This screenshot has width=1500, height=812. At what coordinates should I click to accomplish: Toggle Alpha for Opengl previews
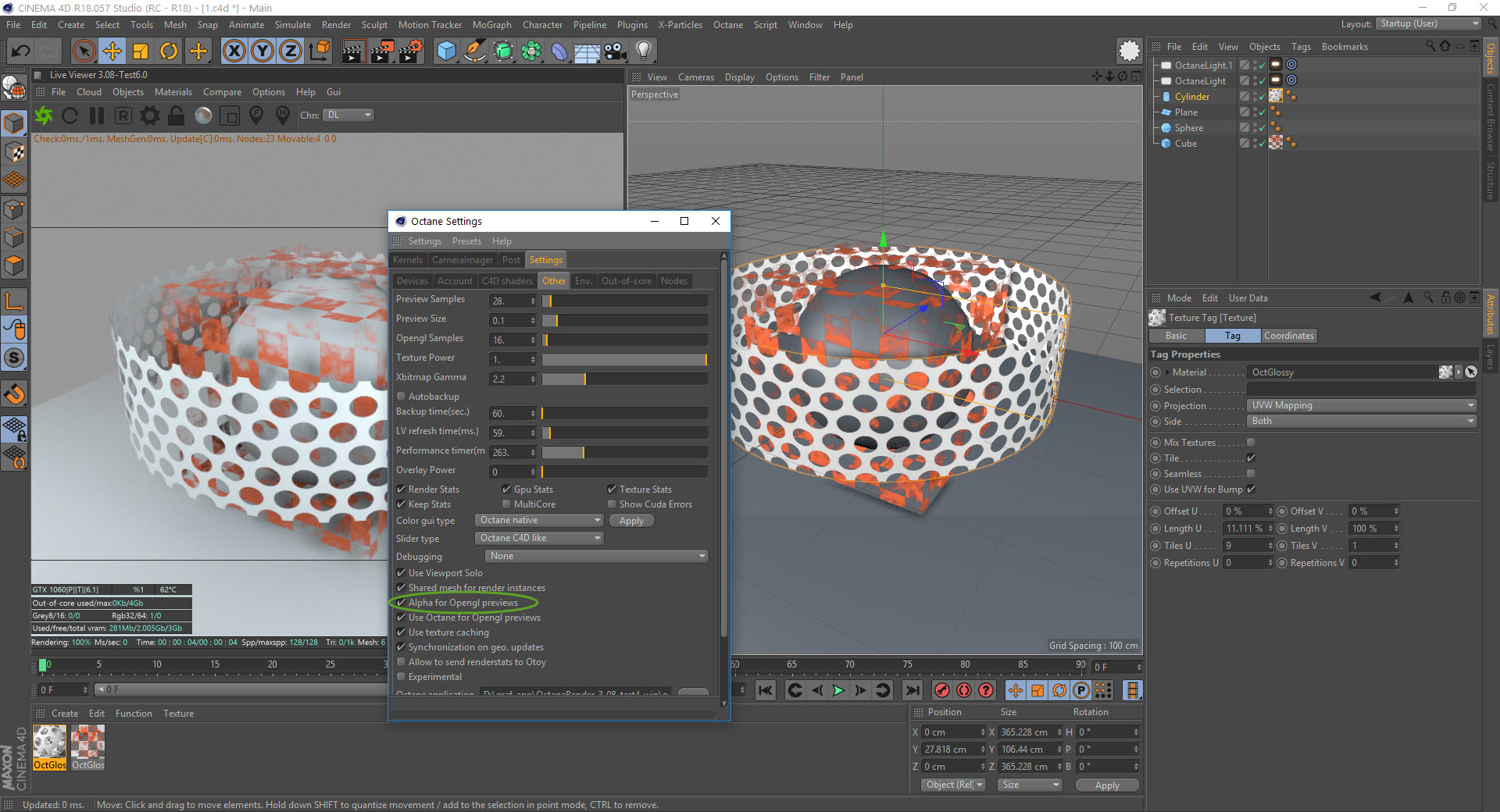[x=402, y=603]
